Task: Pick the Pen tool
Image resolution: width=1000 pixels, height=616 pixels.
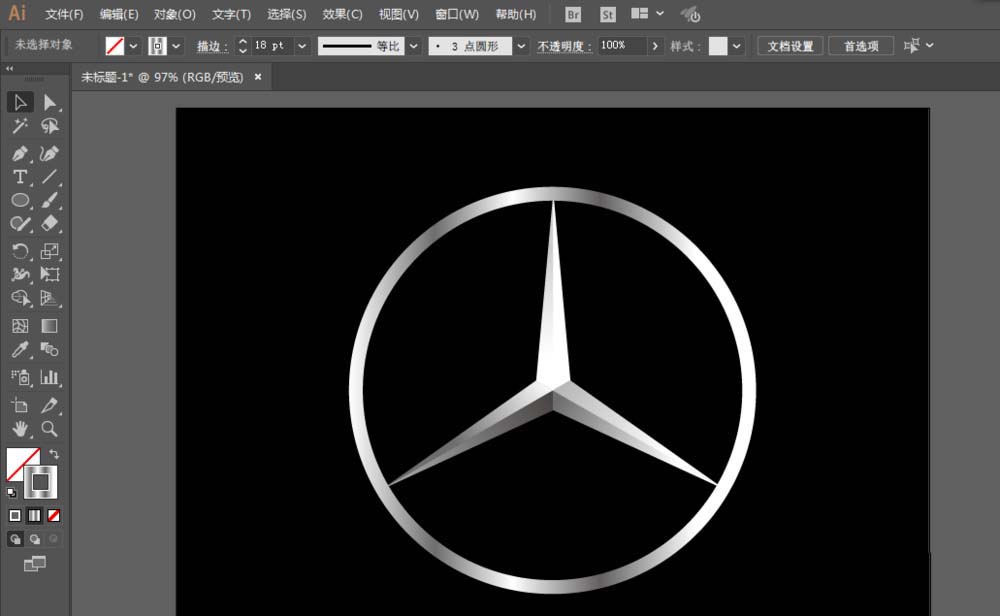Action: (x=19, y=153)
